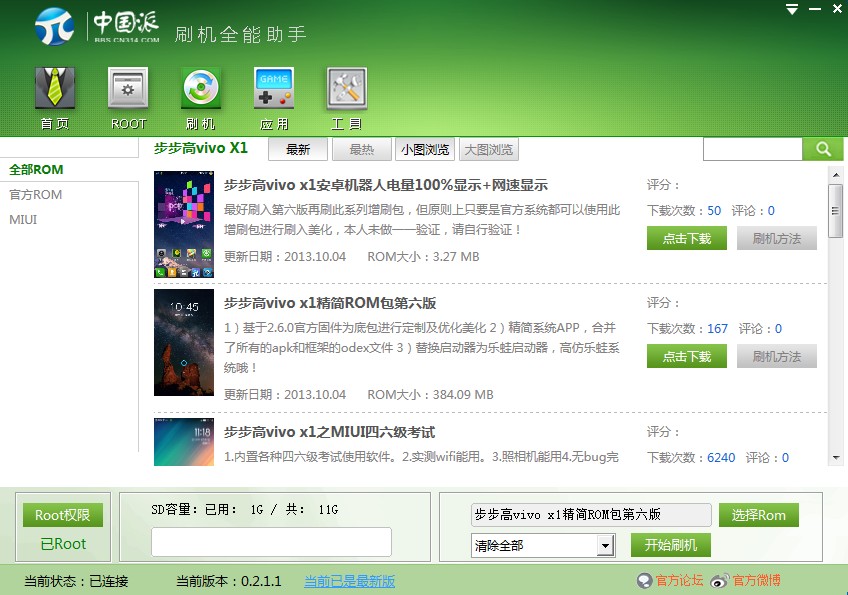Click 当前状态:已连接 status text

(76, 581)
